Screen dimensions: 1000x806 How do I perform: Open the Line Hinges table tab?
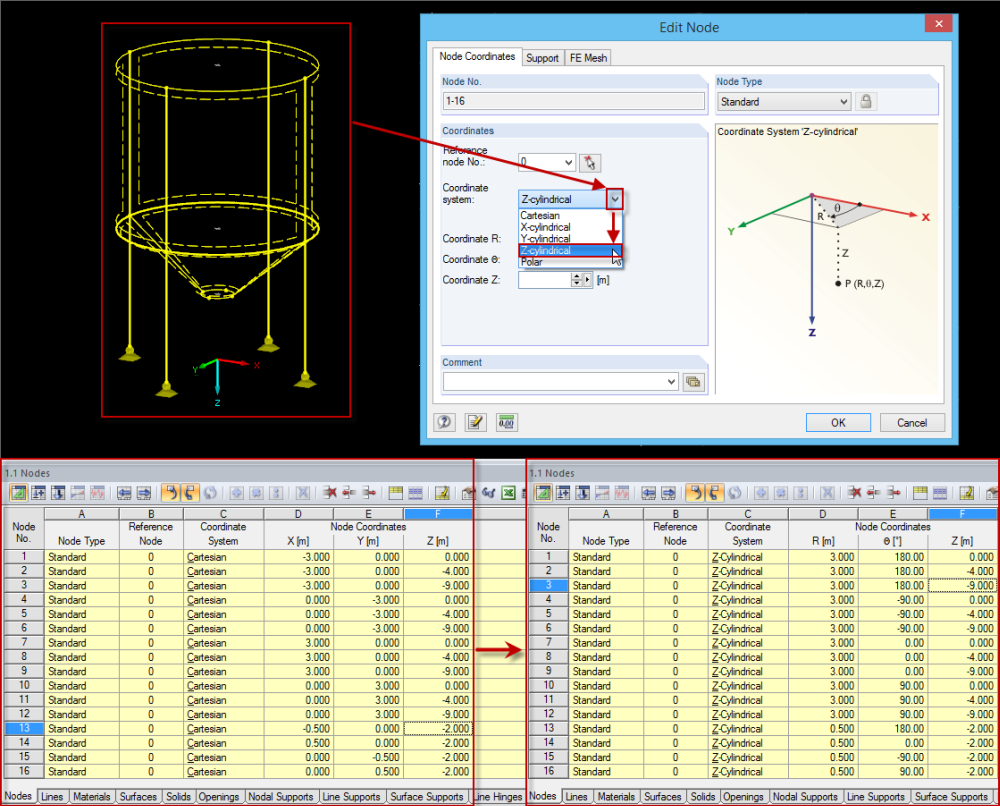[497, 797]
